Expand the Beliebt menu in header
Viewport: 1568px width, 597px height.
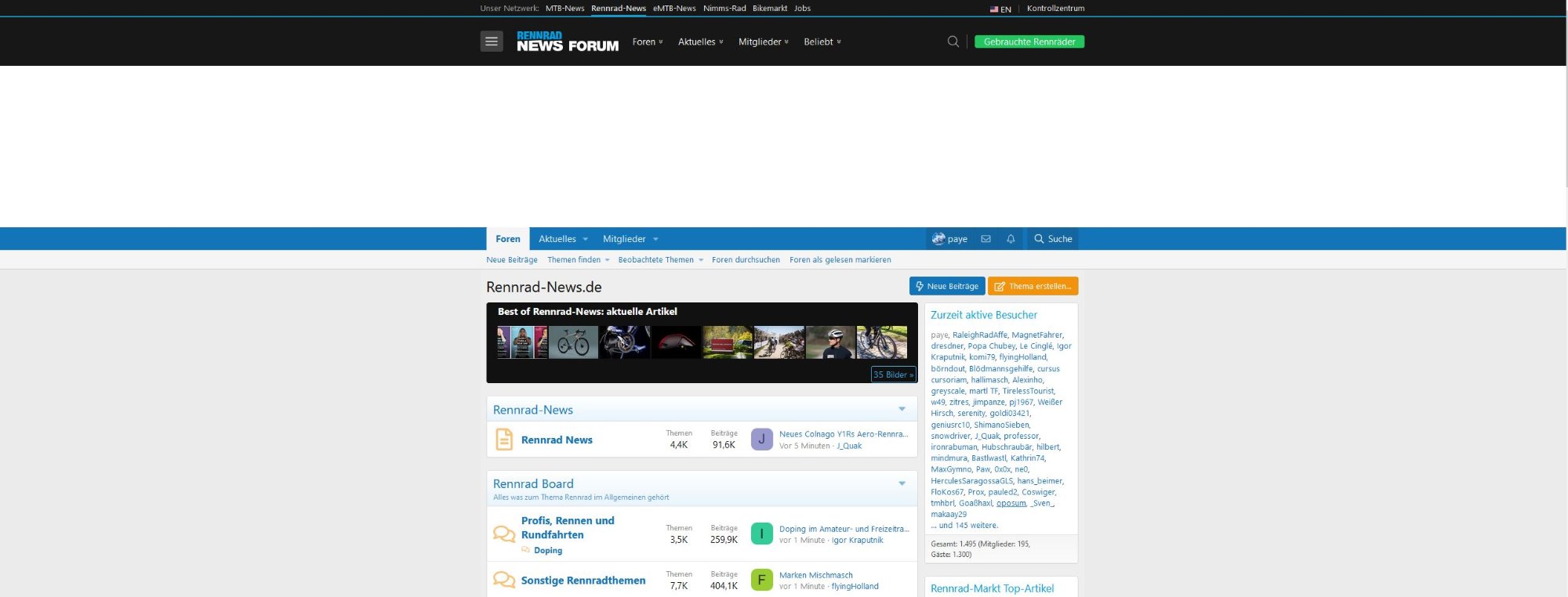pyautogui.click(x=822, y=42)
